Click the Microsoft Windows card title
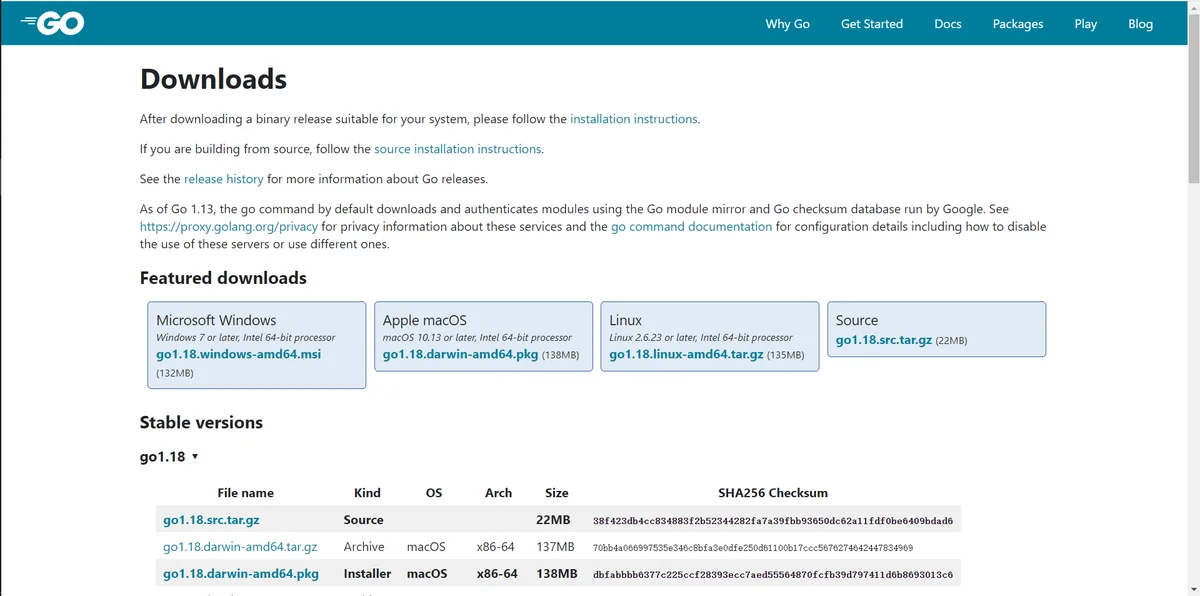 [216, 320]
